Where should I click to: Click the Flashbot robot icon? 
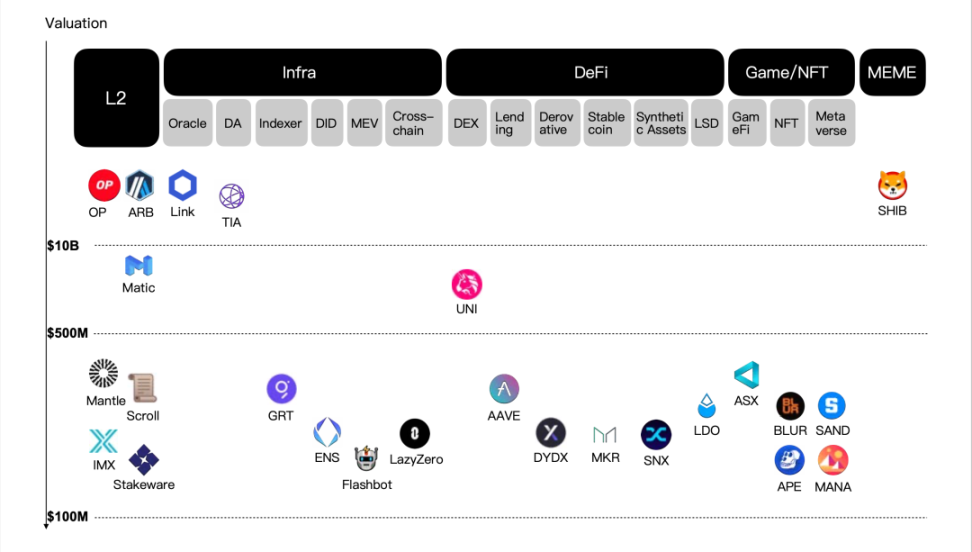tap(366, 459)
